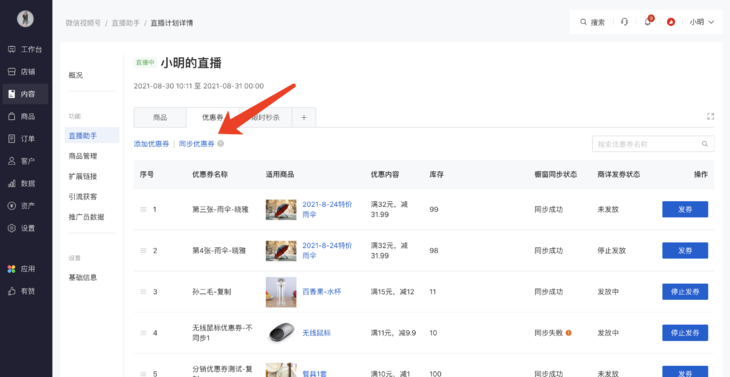Open the 有赞 thumbs-up icon

pos(12,291)
